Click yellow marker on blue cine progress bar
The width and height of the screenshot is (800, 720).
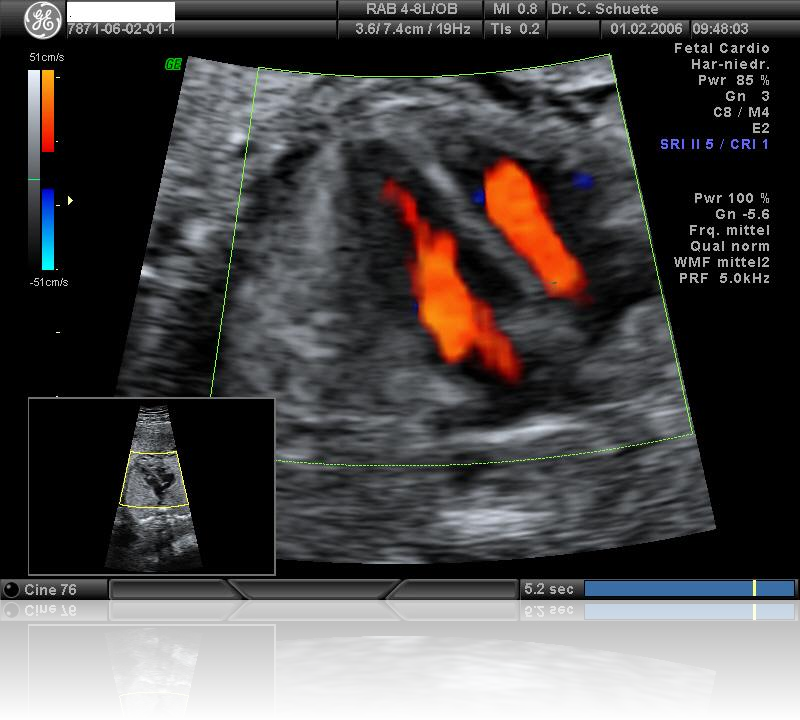(754, 589)
